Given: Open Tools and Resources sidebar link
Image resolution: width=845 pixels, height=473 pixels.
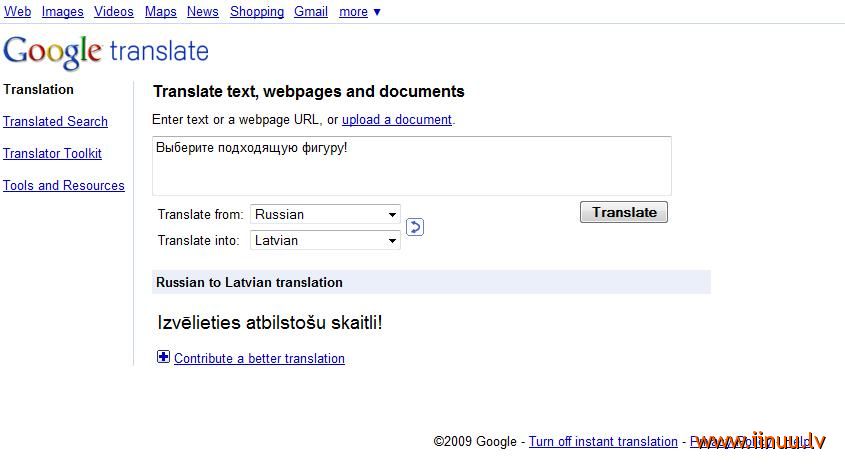Looking at the screenshot, I should coord(64,185).
